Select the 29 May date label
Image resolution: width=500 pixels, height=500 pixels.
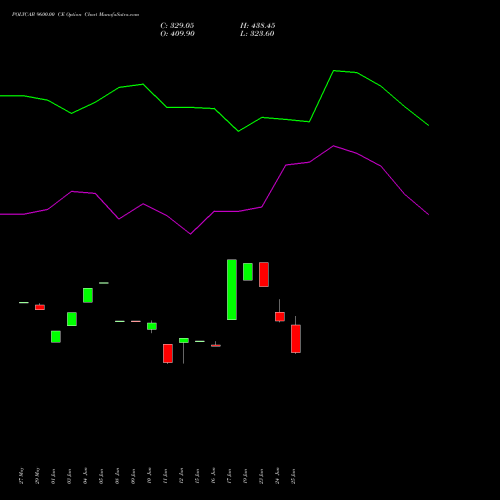pyautogui.click(x=37, y=476)
